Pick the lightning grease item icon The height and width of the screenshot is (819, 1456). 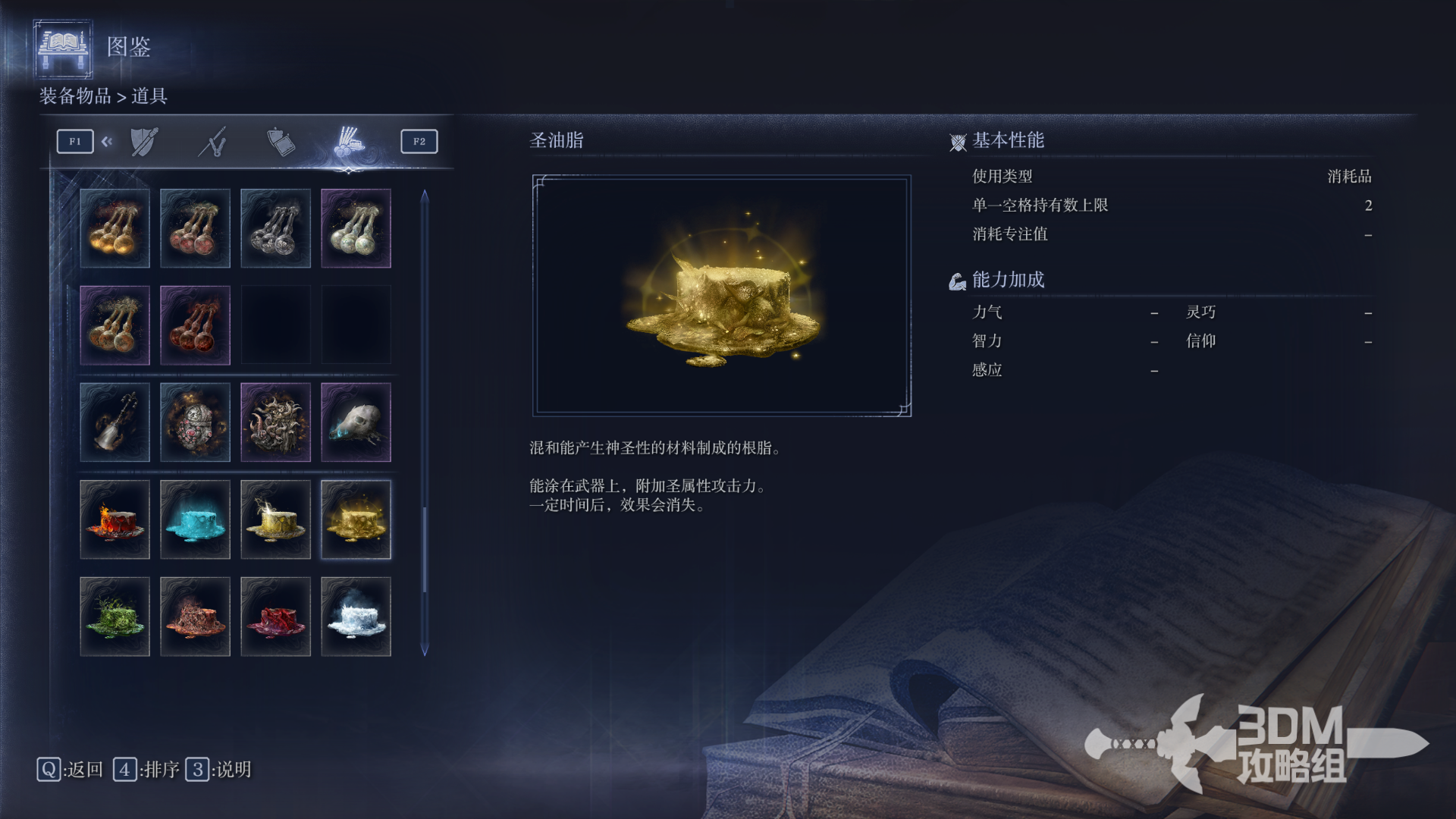click(275, 519)
